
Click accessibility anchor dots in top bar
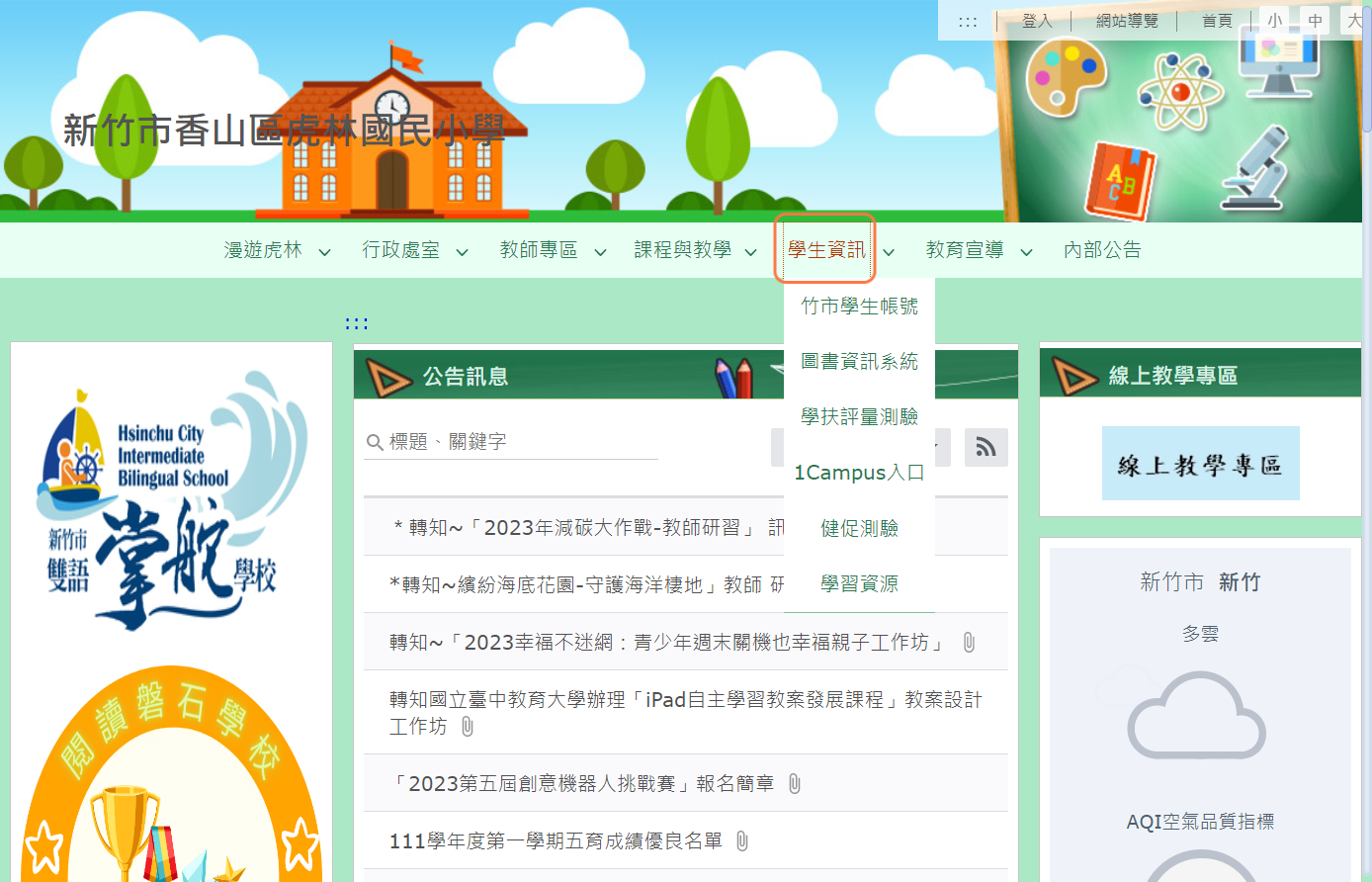pyautogui.click(x=968, y=21)
